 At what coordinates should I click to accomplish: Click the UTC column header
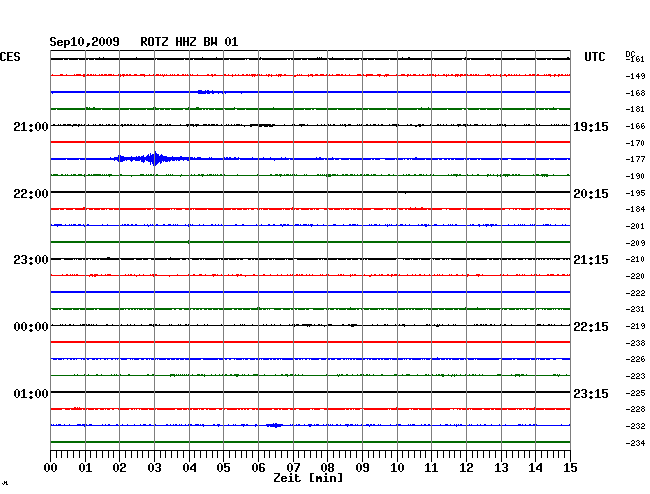(x=595, y=57)
